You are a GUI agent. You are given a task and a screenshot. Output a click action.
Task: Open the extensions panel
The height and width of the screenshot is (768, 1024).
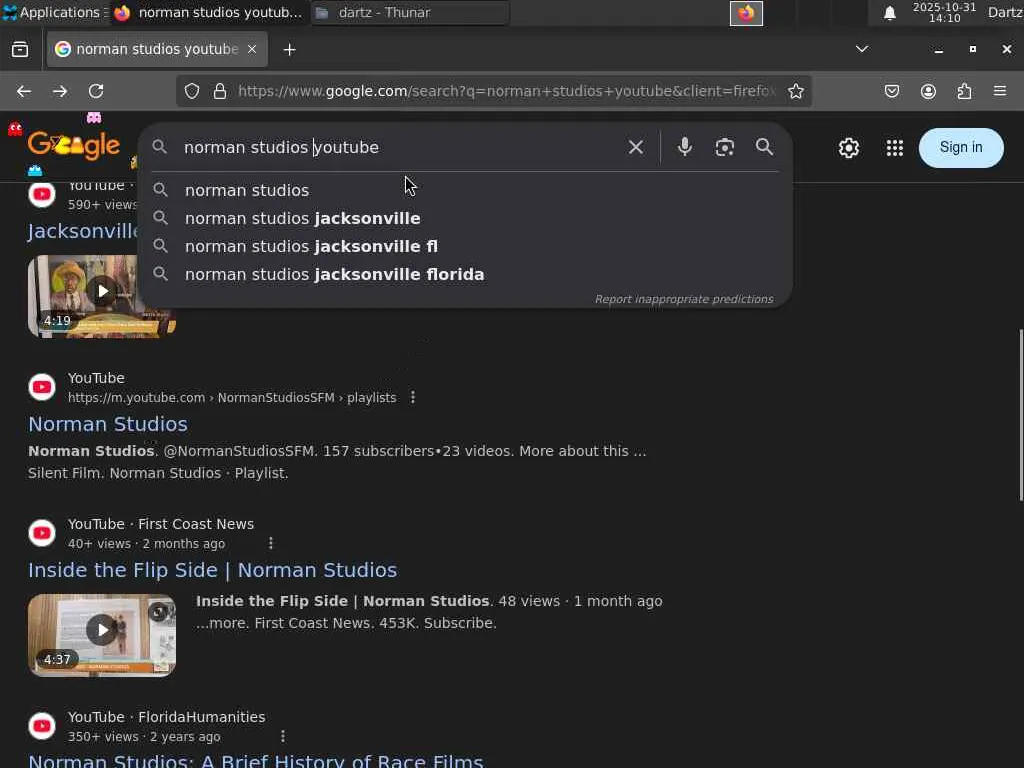[x=964, y=91]
